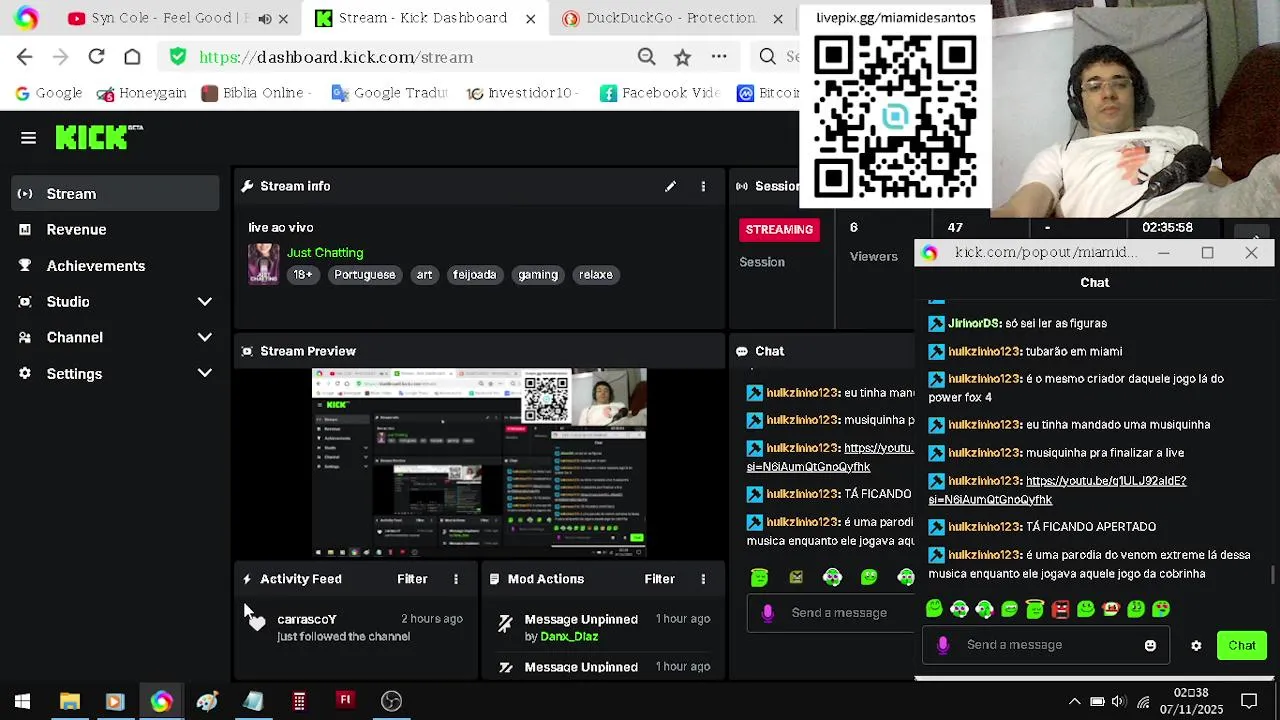Bookmark page with star icon

pos(682,57)
